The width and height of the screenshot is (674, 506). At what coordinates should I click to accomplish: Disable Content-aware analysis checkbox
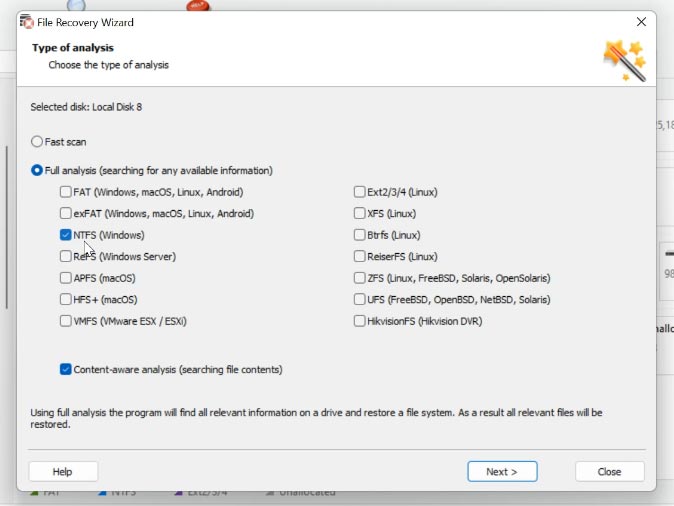65,369
